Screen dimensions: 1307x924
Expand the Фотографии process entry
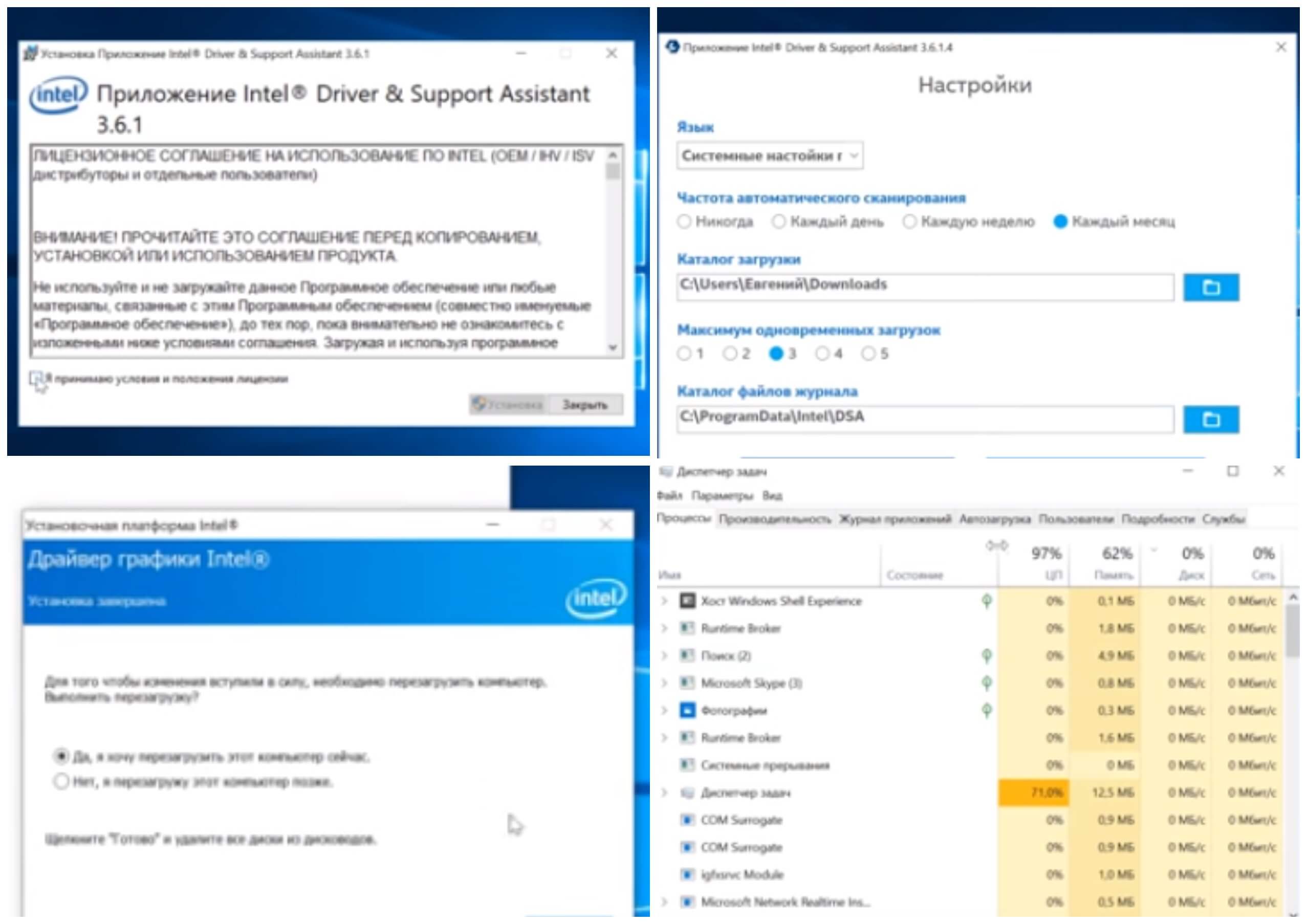tap(664, 710)
